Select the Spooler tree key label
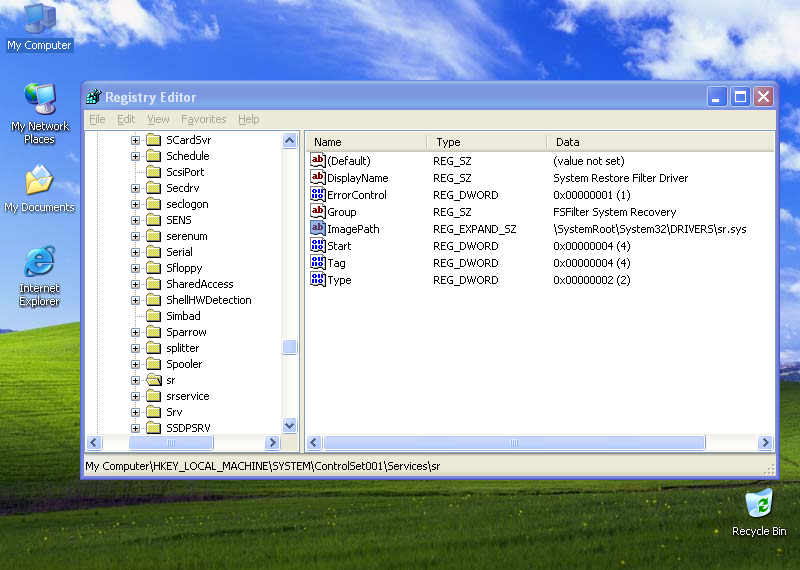The width and height of the screenshot is (800, 570). click(184, 364)
